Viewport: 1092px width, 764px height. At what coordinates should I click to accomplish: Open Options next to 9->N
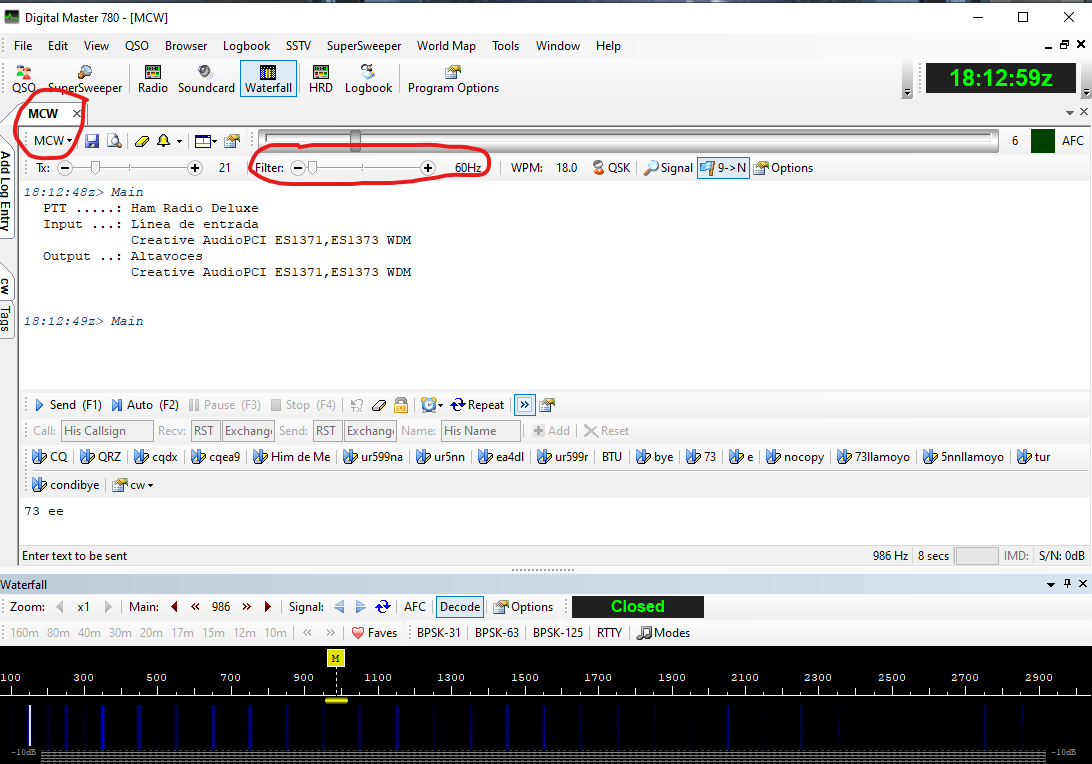783,168
